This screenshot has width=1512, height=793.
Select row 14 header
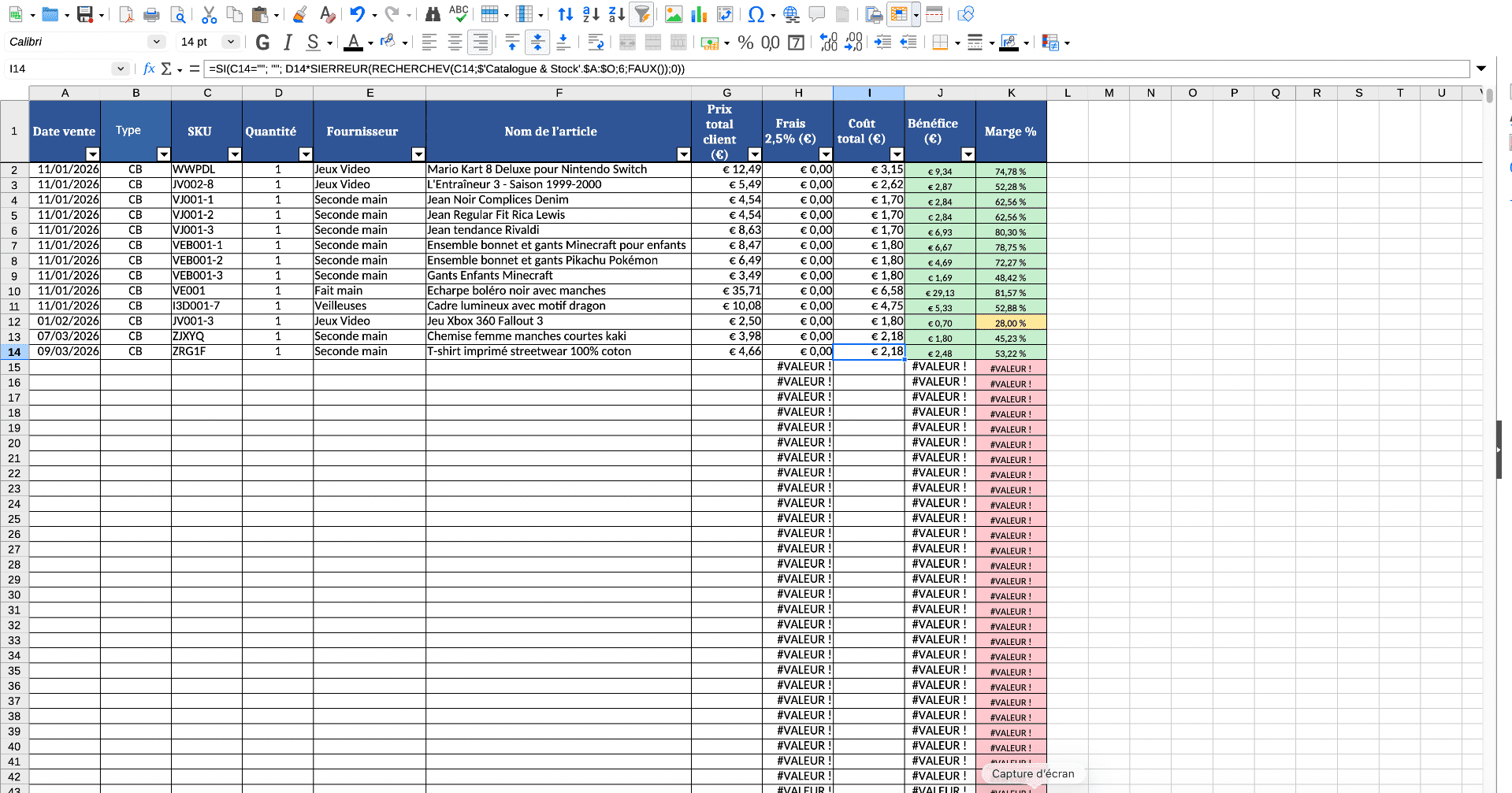pyautogui.click(x=14, y=352)
